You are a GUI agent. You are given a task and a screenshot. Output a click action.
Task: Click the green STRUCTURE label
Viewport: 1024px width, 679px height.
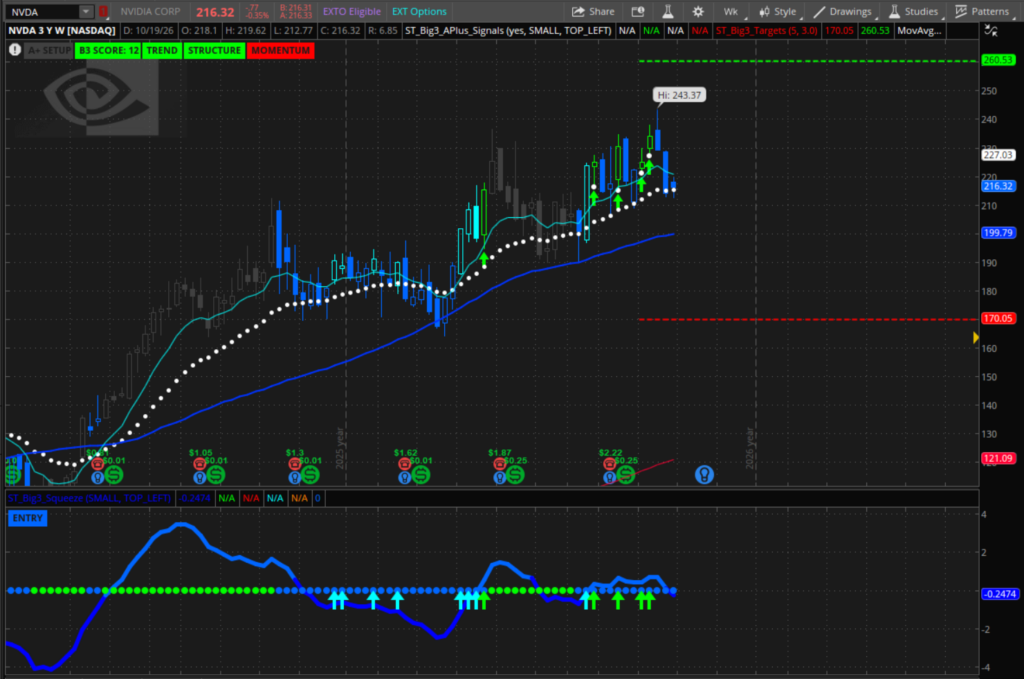(214, 50)
